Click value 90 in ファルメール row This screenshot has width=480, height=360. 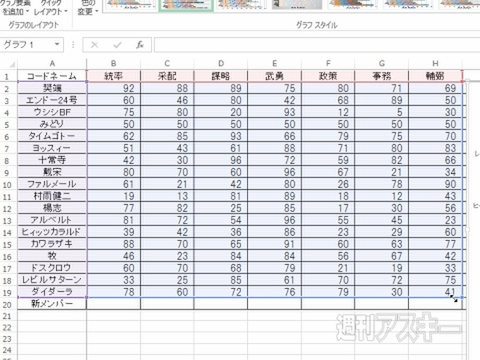pyautogui.click(x=436, y=184)
